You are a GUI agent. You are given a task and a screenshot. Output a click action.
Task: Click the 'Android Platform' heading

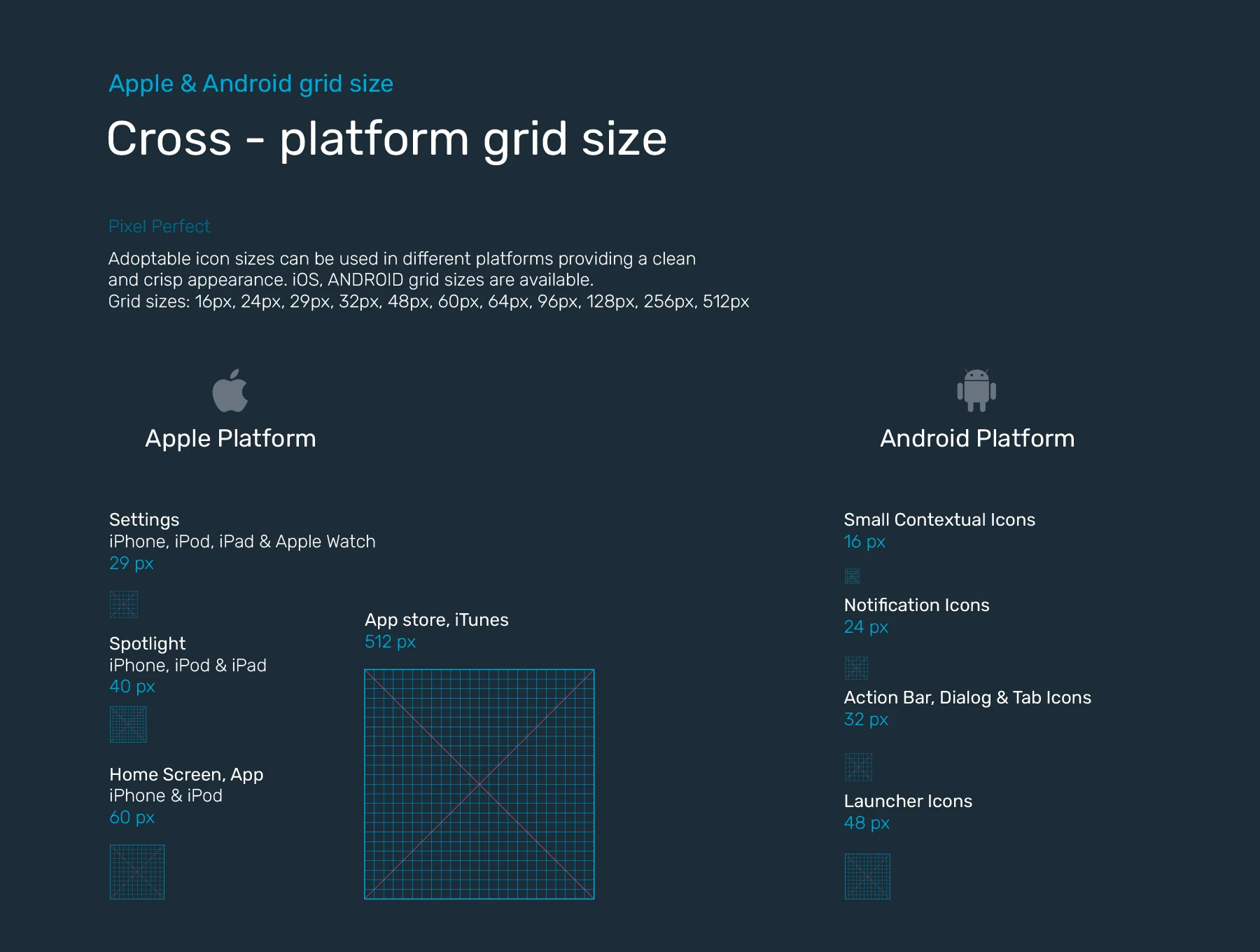(977, 438)
